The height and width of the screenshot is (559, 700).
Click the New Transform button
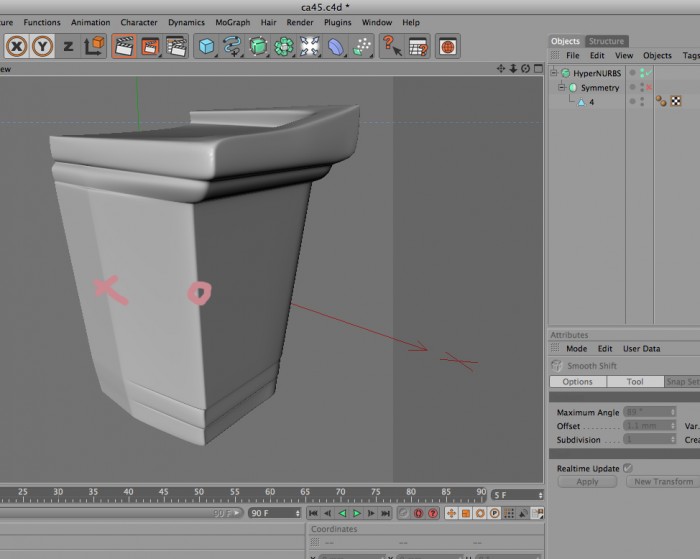click(663, 482)
